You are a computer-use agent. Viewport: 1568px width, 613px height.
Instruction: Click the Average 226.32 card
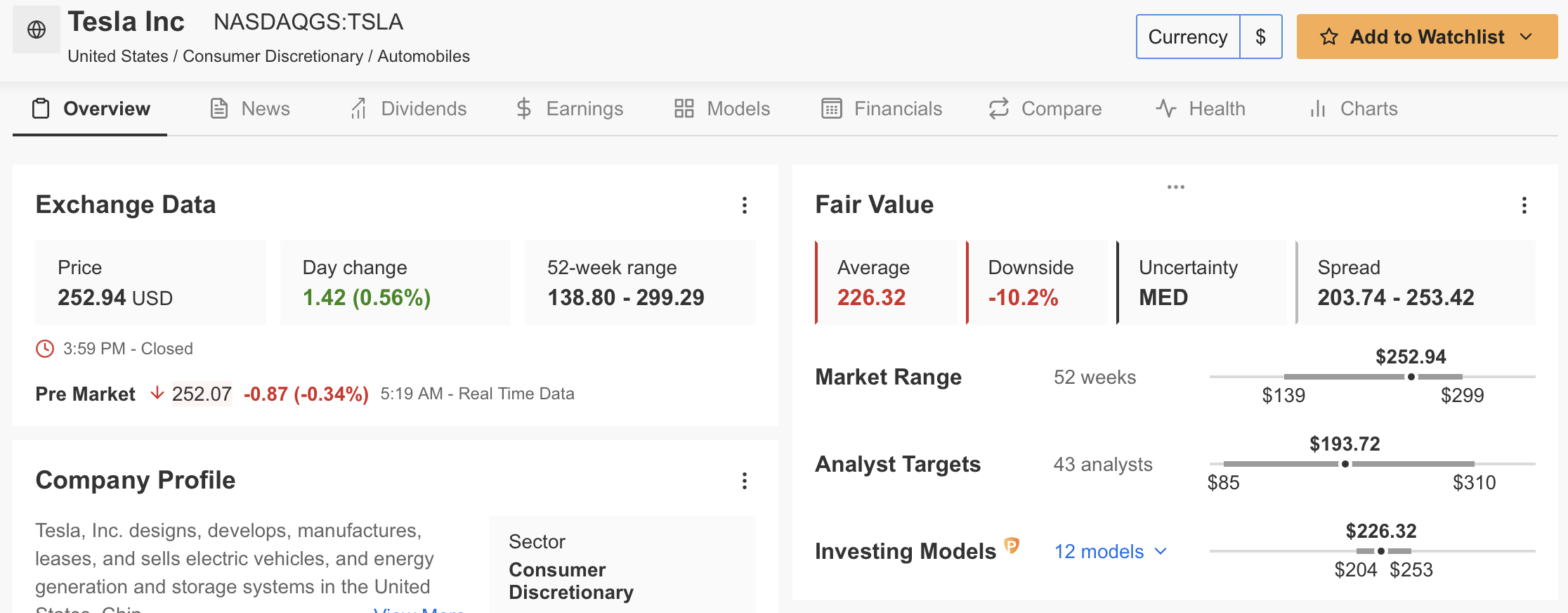(x=887, y=283)
